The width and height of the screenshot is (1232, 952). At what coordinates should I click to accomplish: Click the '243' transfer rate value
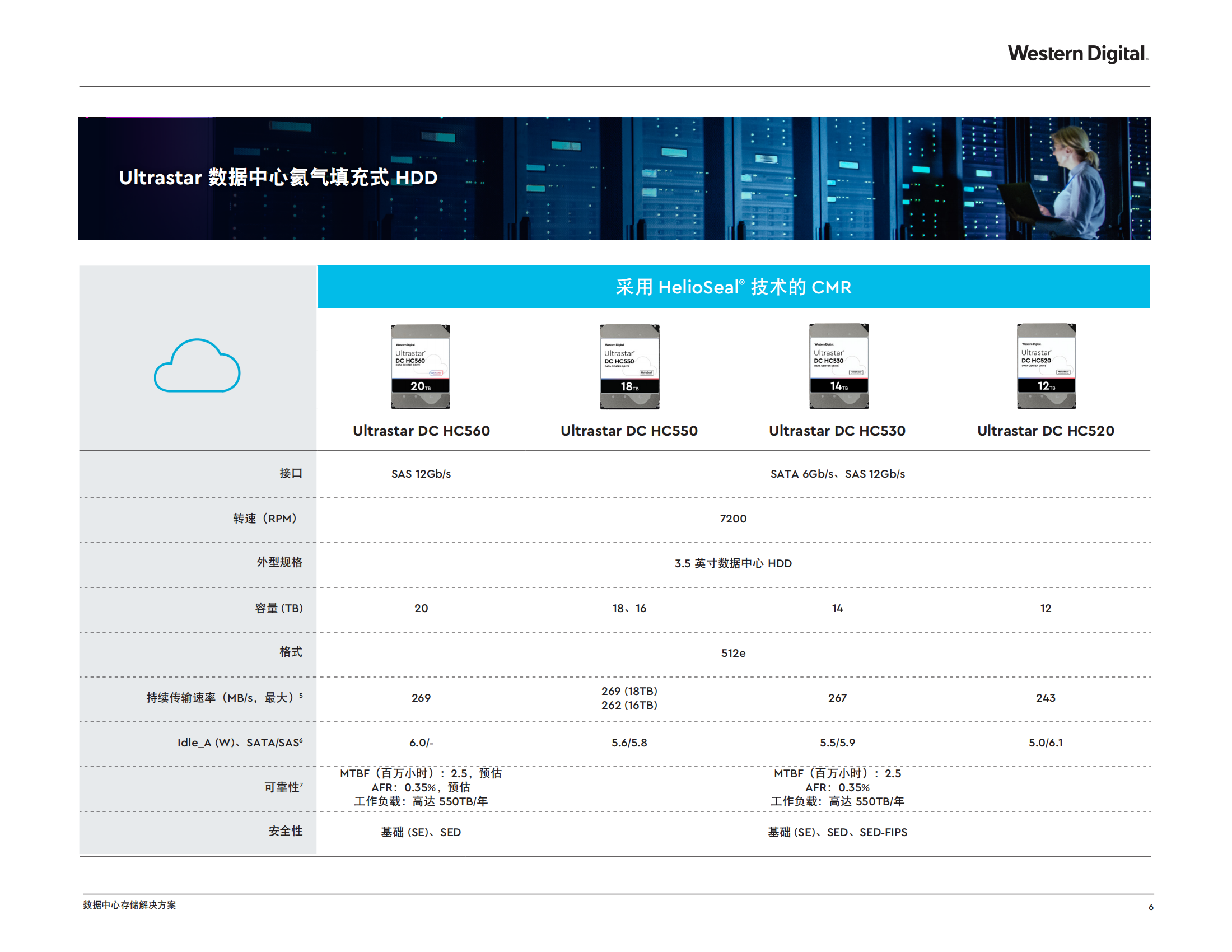1046,698
